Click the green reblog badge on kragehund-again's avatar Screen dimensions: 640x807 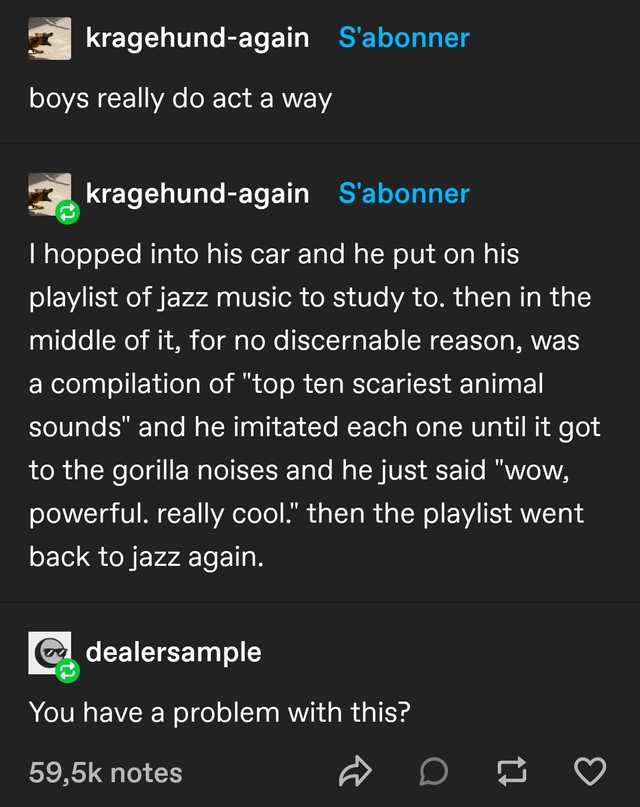pos(68,212)
